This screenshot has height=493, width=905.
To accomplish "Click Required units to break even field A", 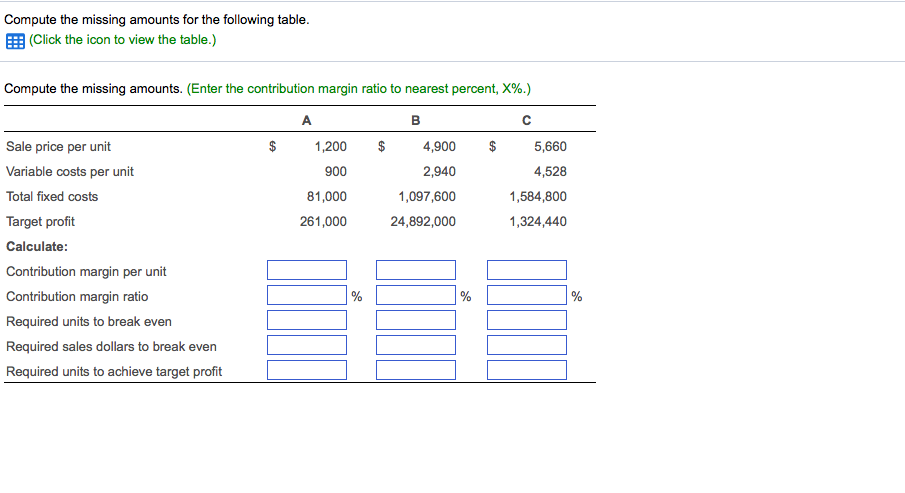I will 307,320.
